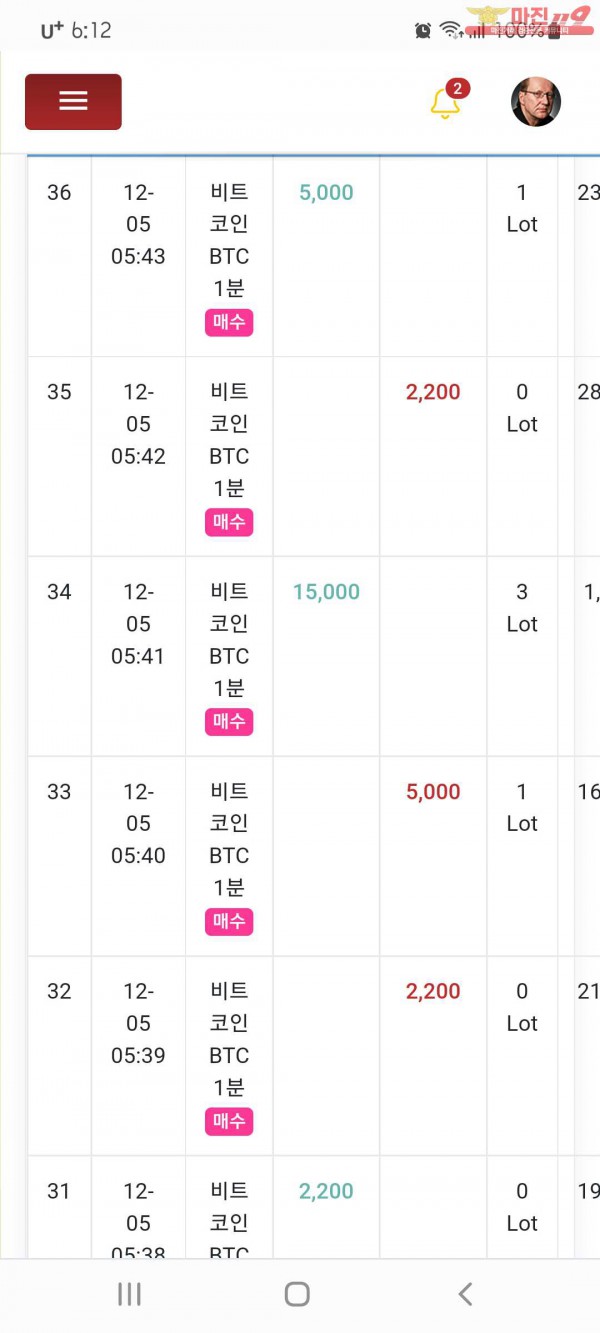Click the 매수 badge in row 34
Viewport: 600px width, 1333px height.
(x=229, y=721)
